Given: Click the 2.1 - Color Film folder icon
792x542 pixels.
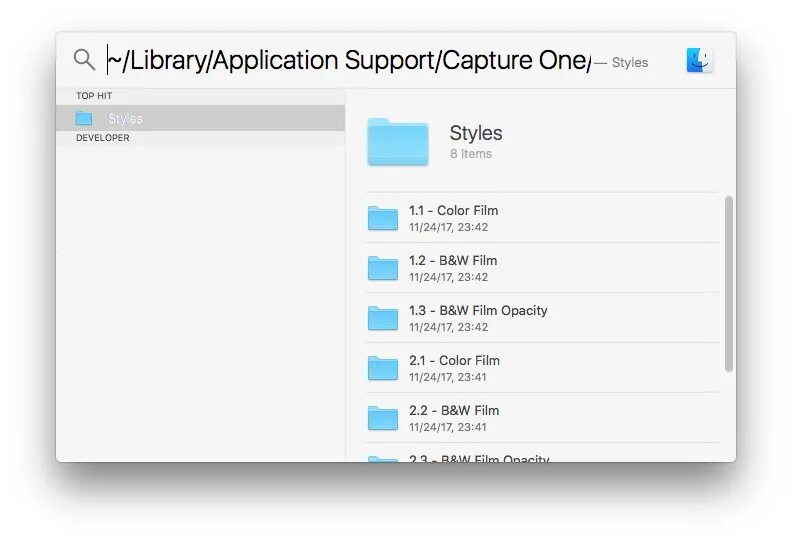Looking at the screenshot, I should tap(383, 368).
